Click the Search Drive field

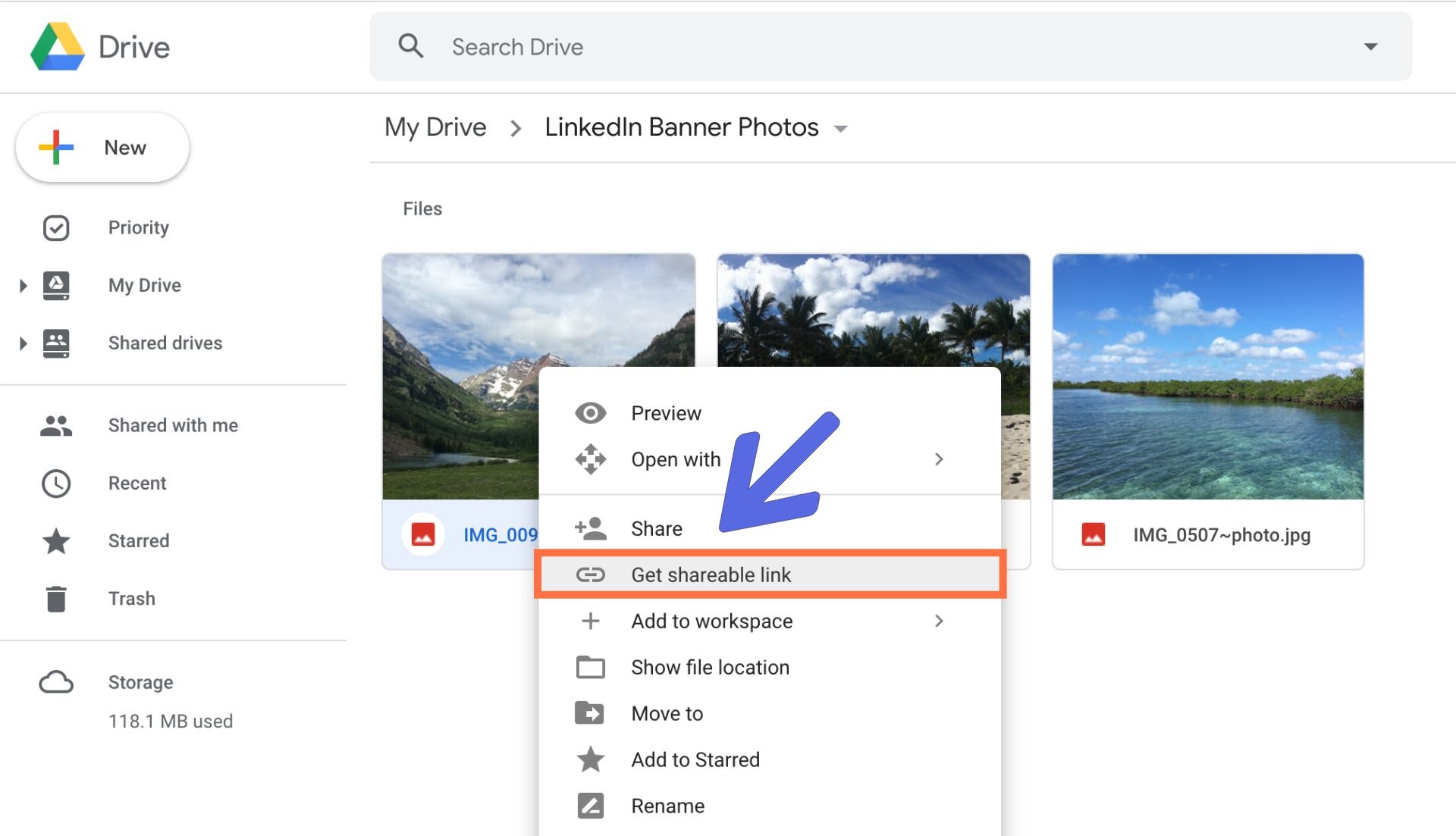834,47
